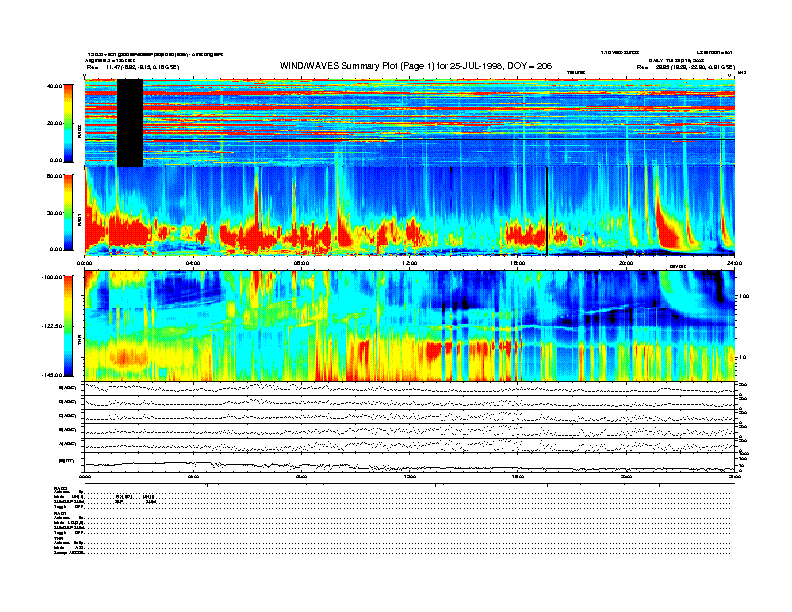This screenshot has height=612, width=792.
Task: Click the 20:00 tick label under middle spectrogram
Action: click(626, 263)
